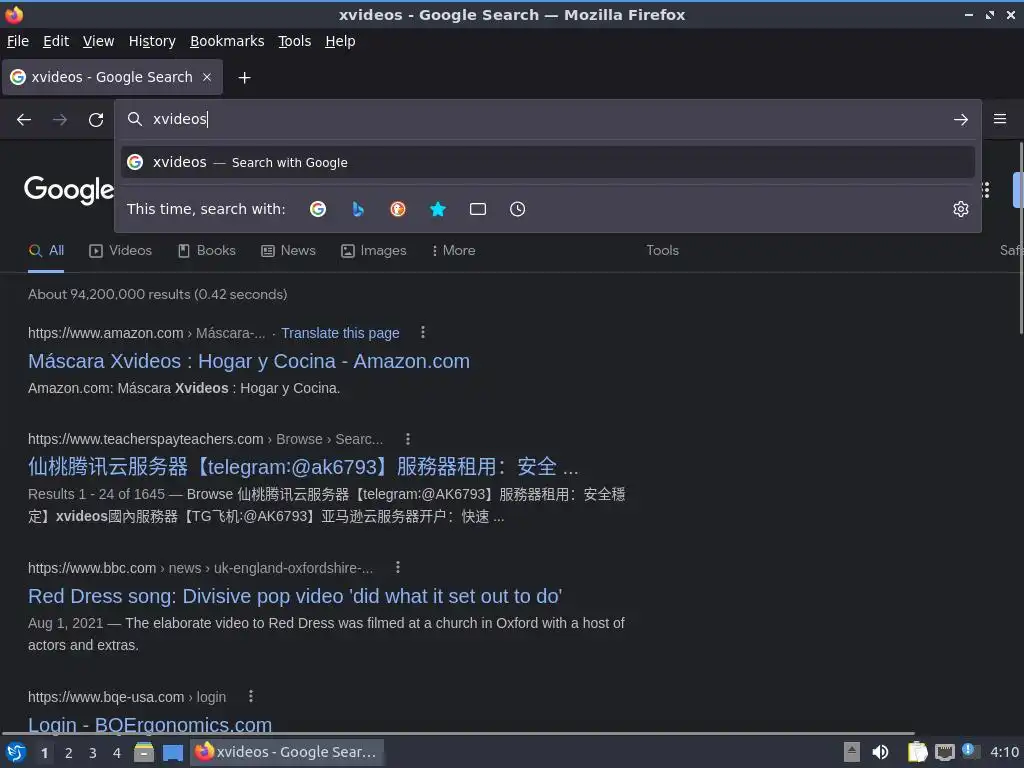Search this time with DuckDuckGo icon
The width and height of the screenshot is (1024, 768).
(x=398, y=209)
